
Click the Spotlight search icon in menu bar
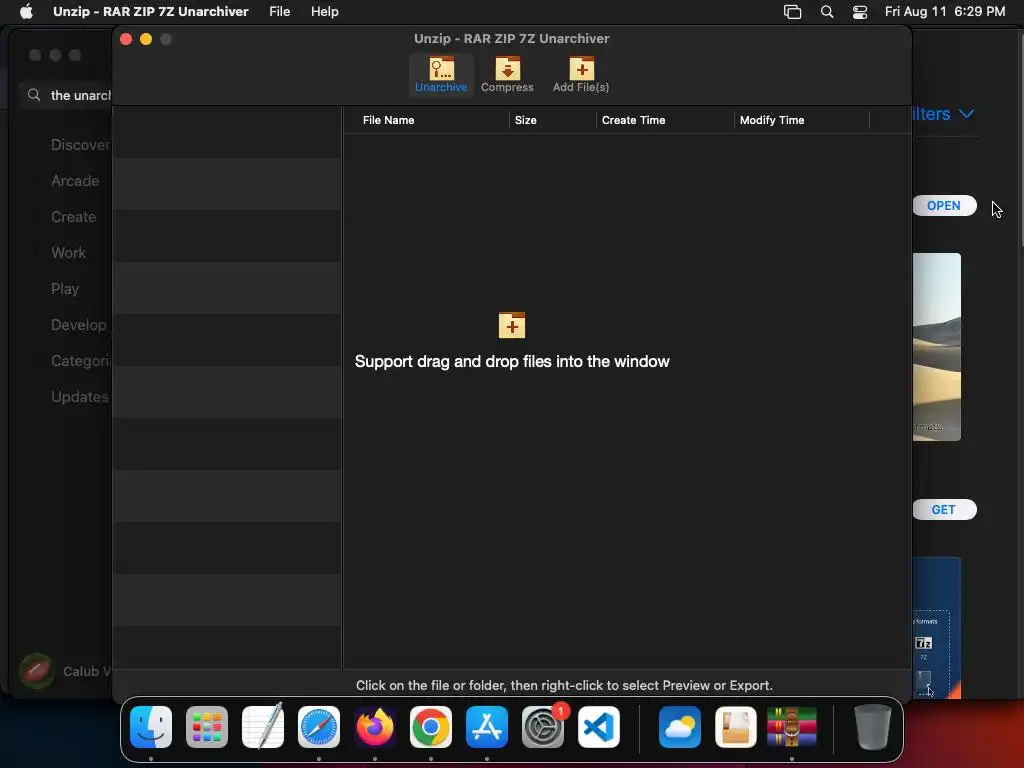click(827, 12)
